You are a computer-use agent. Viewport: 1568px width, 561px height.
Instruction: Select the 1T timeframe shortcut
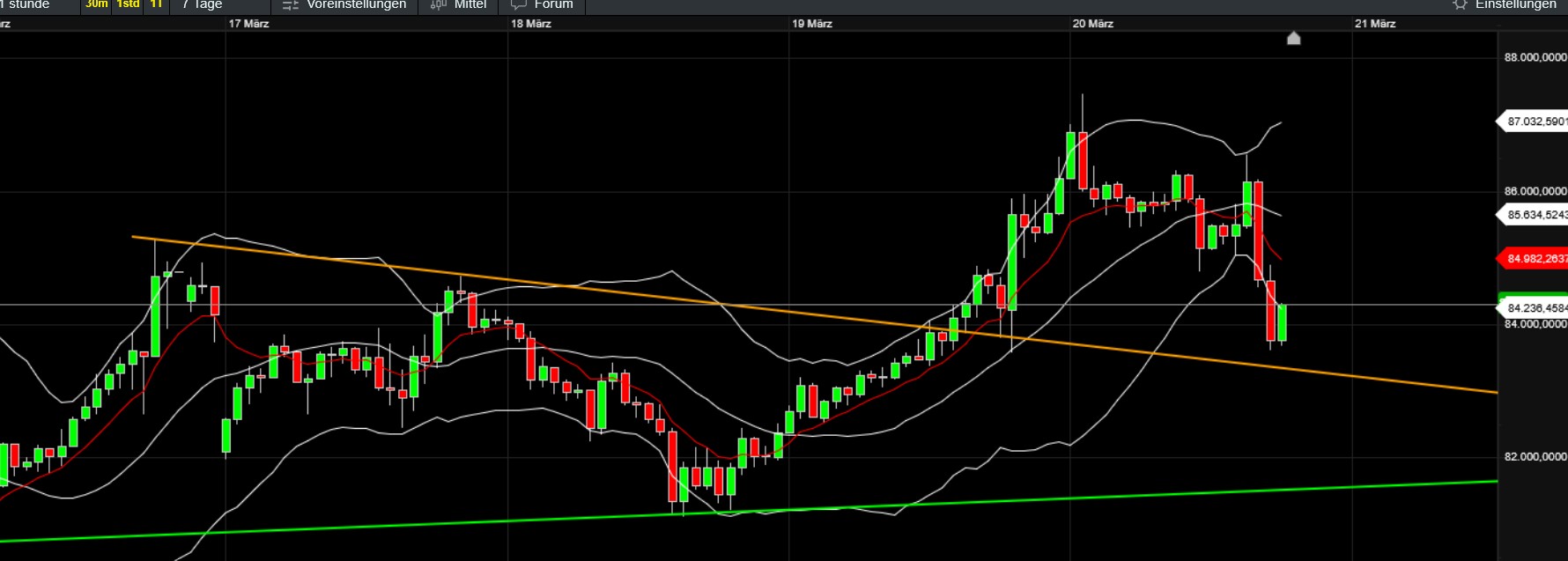click(x=156, y=4)
